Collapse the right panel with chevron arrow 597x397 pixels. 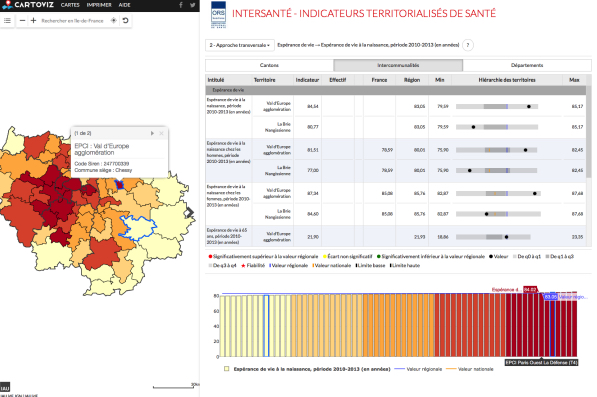(190, 212)
